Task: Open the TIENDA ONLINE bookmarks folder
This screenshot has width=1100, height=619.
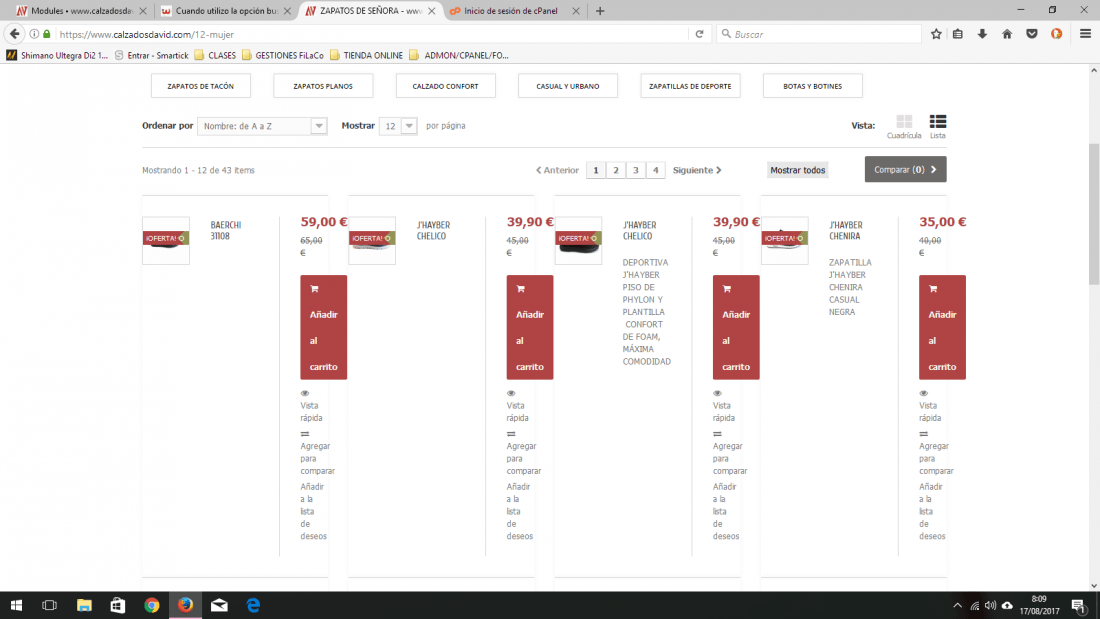Action: tap(366, 55)
